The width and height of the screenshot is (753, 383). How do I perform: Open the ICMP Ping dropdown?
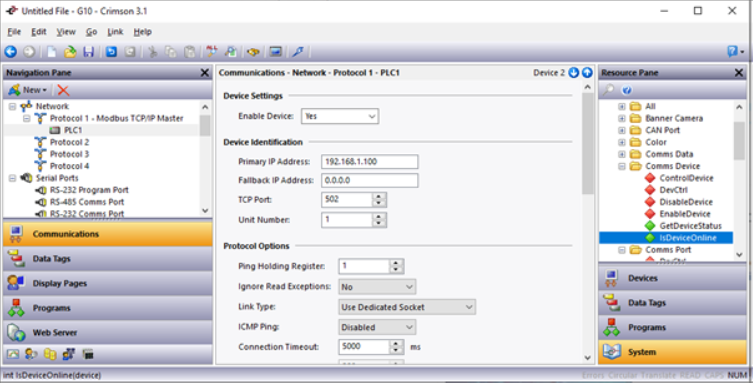point(377,327)
